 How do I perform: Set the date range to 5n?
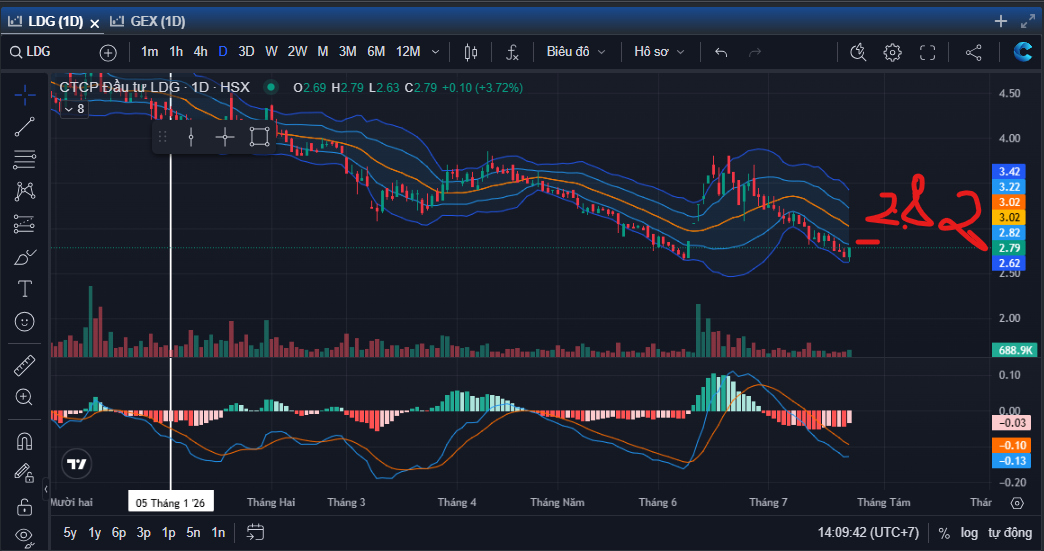[193, 532]
